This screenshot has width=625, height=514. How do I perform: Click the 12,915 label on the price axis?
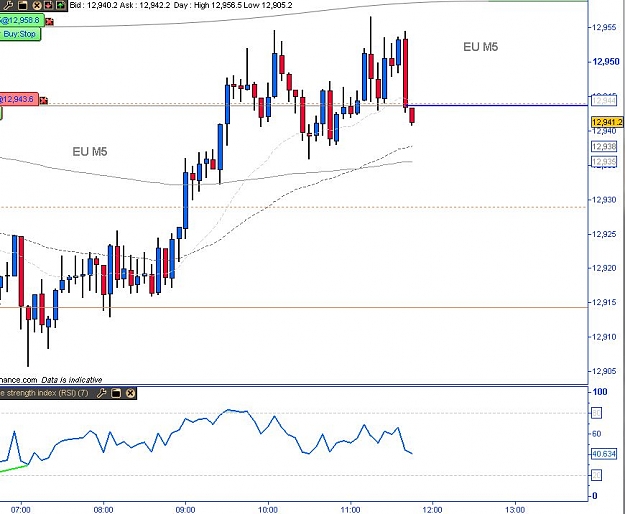coord(604,302)
